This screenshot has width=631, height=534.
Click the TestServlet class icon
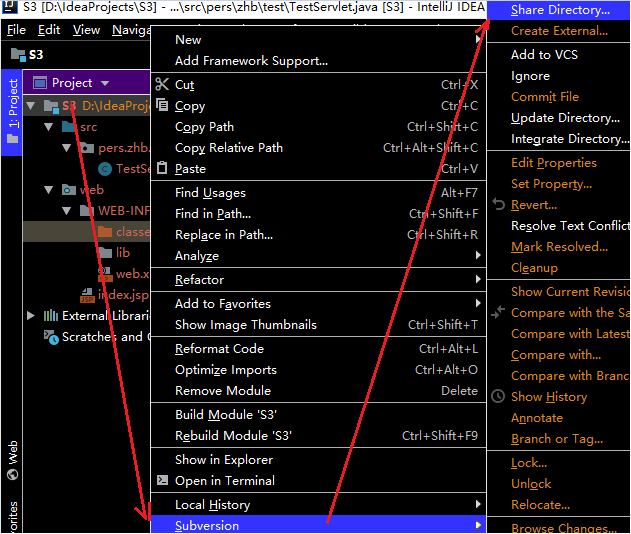tap(105, 169)
